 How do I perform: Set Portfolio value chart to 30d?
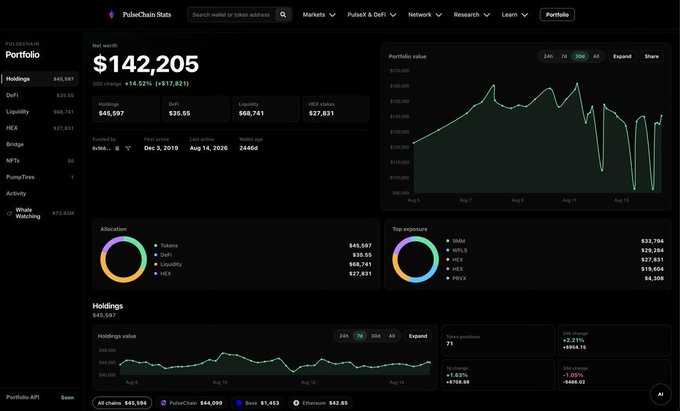[580, 56]
